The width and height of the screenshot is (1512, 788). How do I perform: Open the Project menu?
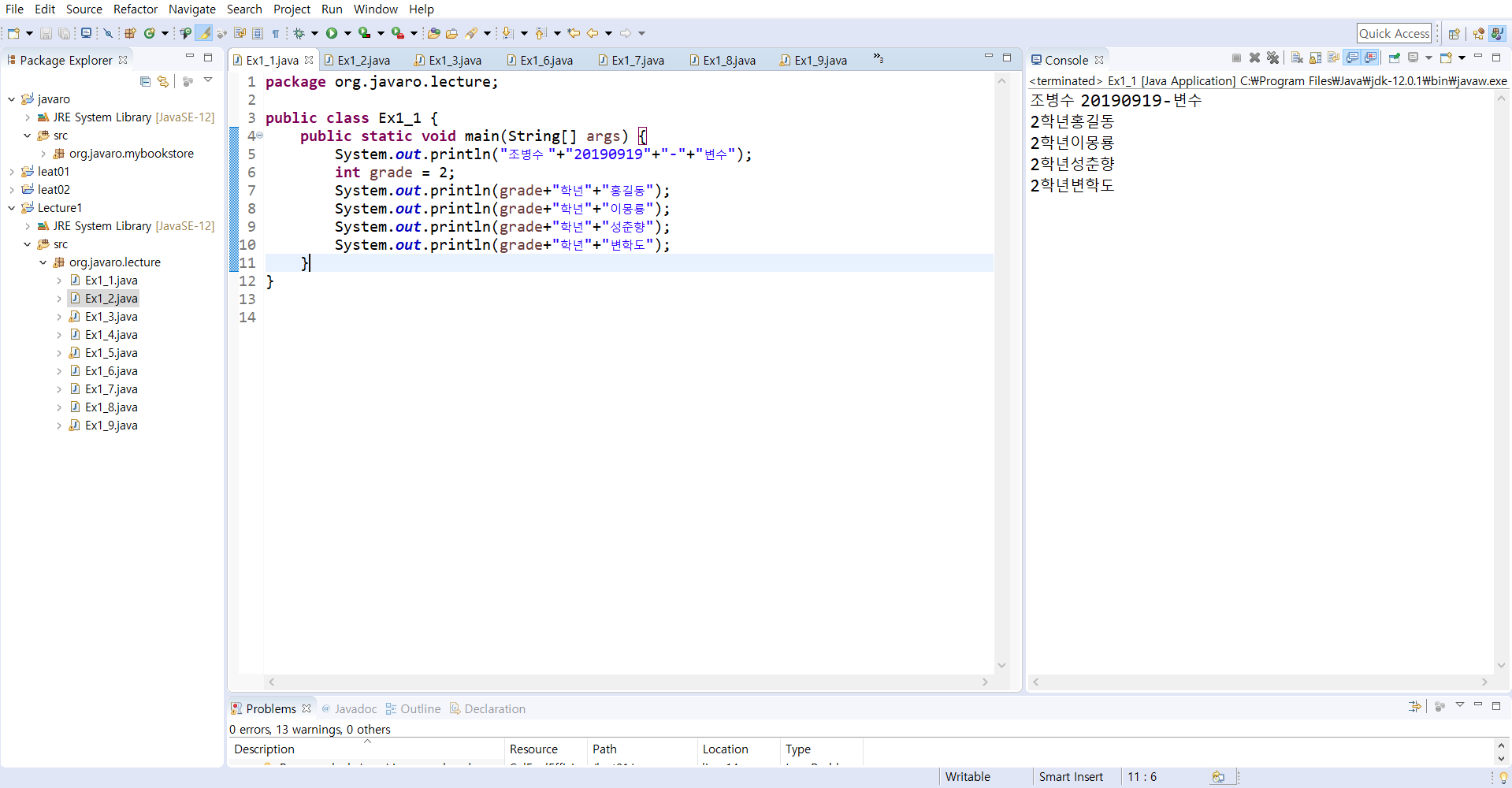pos(292,9)
